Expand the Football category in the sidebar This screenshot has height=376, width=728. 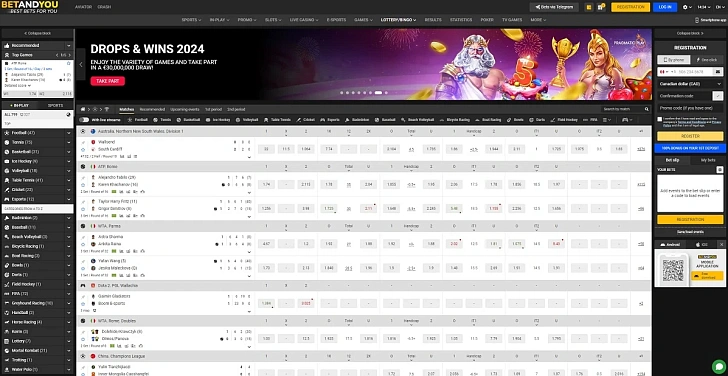tap(37, 133)
